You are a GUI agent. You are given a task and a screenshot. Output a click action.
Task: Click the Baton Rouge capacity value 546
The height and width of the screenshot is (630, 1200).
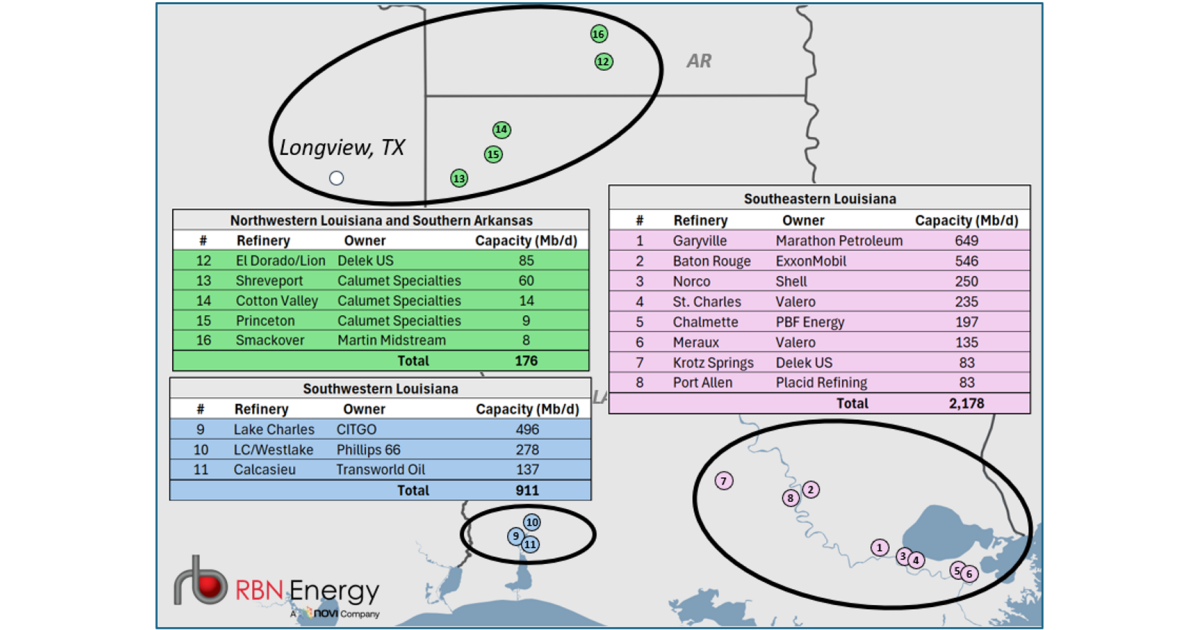966,261
